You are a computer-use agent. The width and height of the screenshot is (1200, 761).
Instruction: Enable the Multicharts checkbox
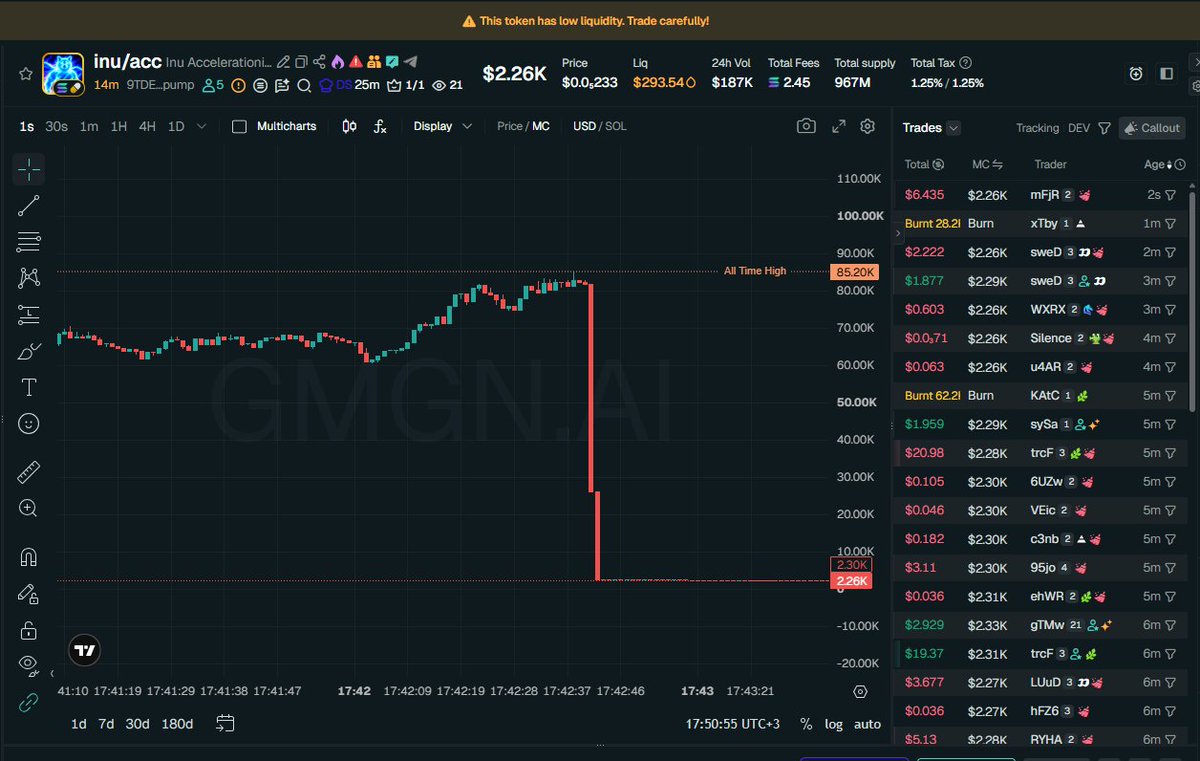tap(239, 126)
